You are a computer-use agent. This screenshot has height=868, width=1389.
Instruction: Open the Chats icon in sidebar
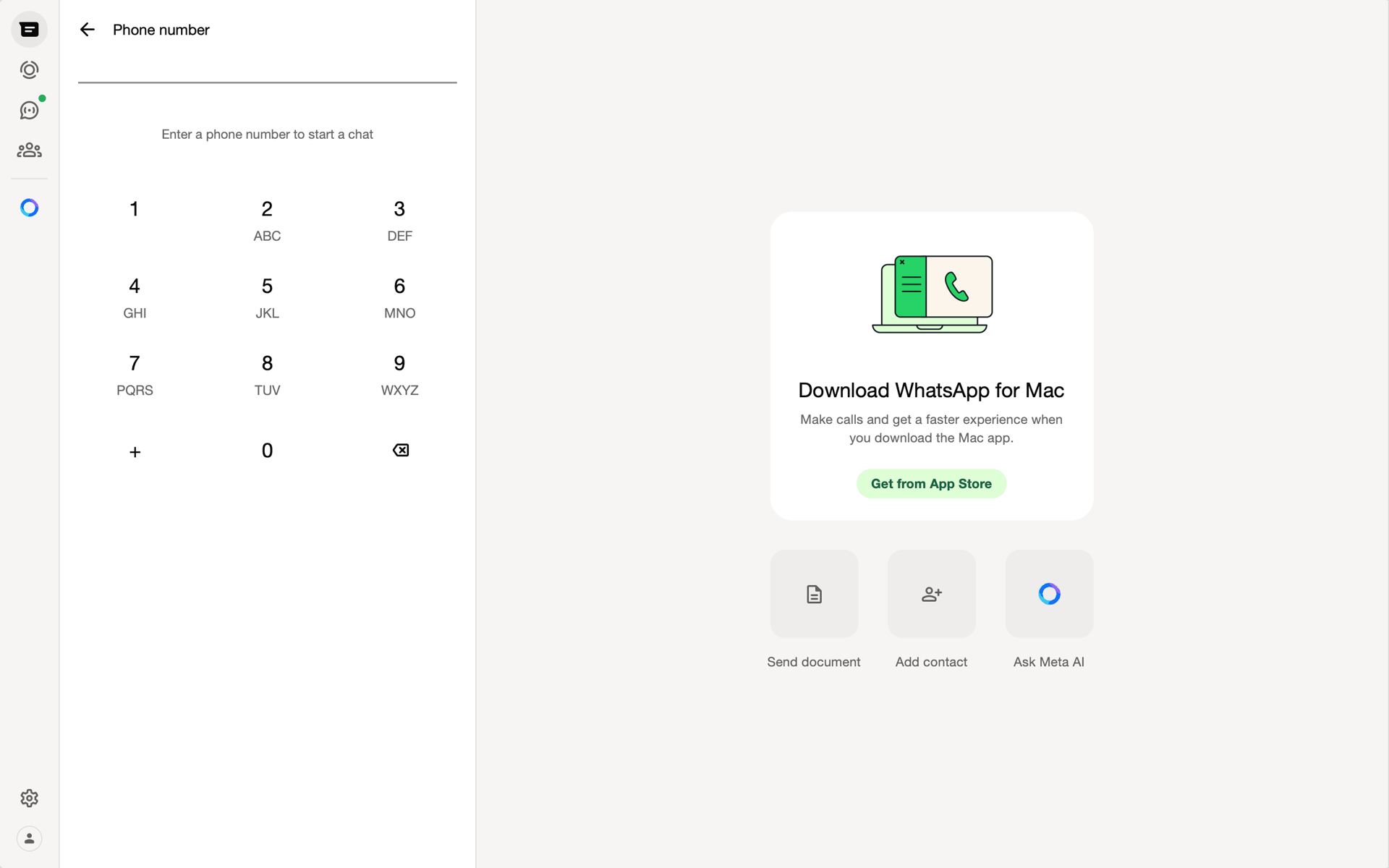pos(29,30)
